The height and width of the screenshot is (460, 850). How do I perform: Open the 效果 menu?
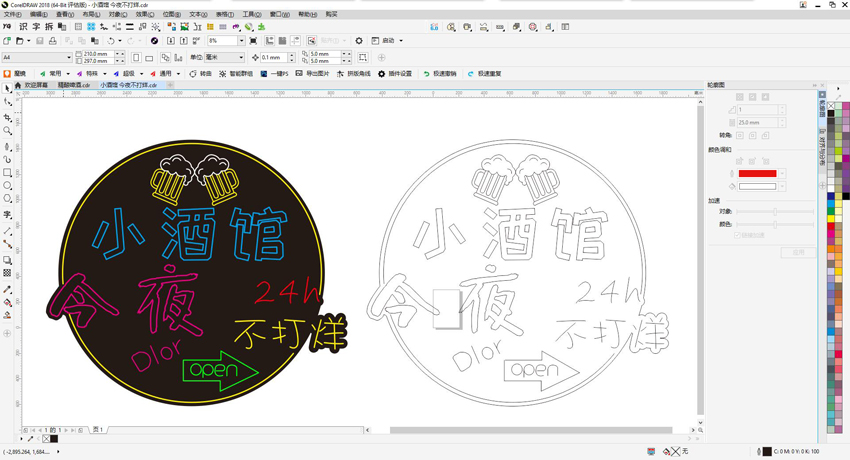[x=145, y=15]
